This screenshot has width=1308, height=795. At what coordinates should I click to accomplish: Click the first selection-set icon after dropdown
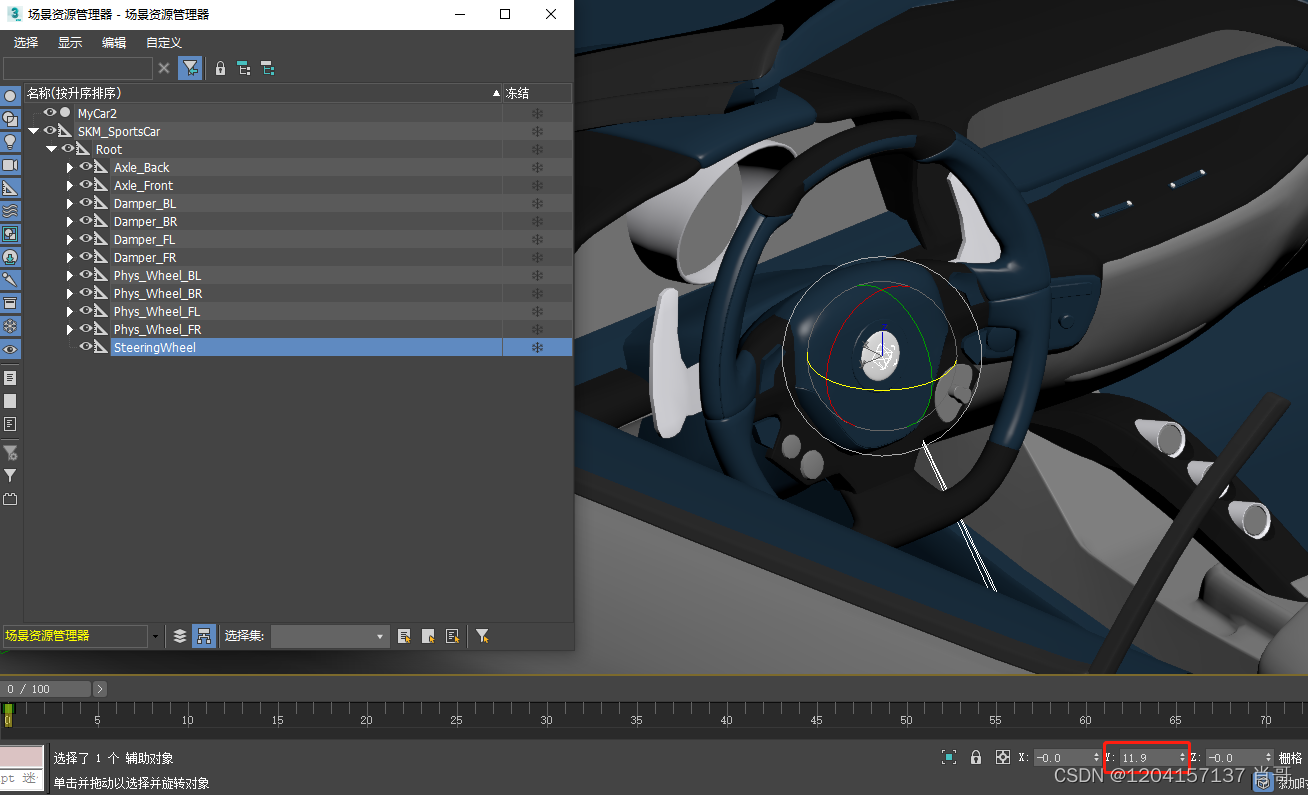click(x=404, y=636)
